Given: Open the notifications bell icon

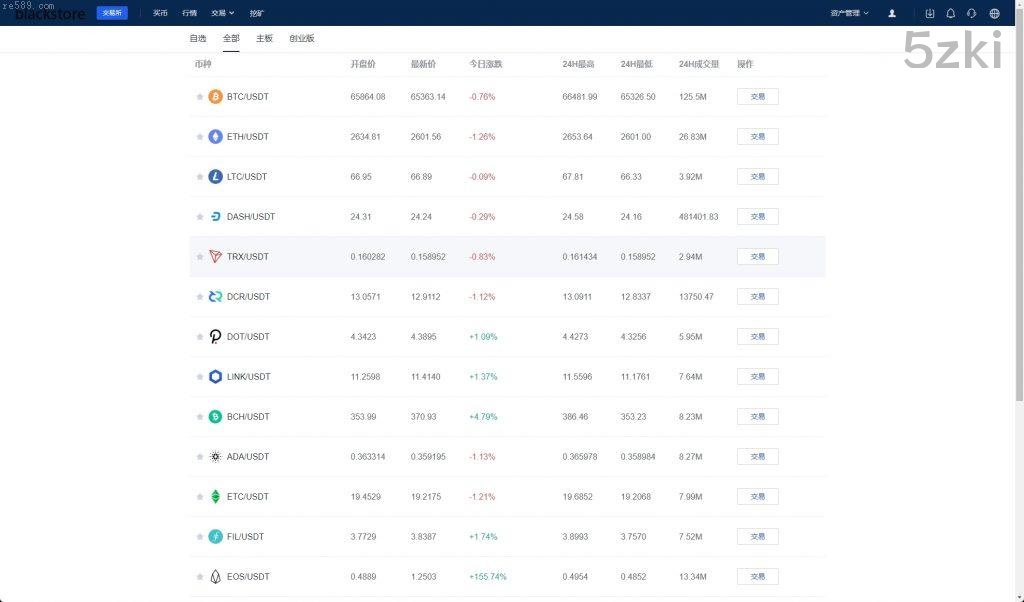Looking at the screenshot, I should (950, 13).
